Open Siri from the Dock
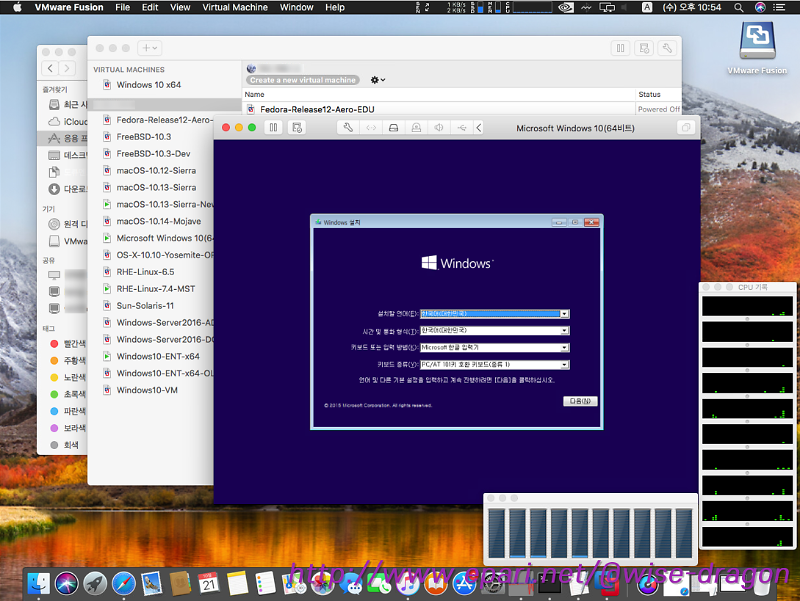This screenshot has width=800, height=601. click(x=67, y=584)
